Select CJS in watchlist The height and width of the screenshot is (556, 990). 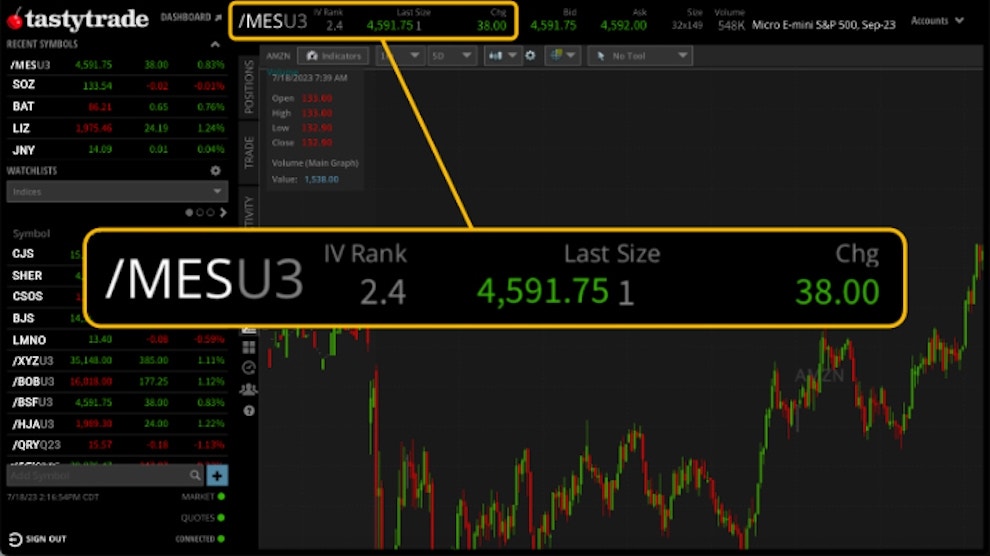point(23,254)
